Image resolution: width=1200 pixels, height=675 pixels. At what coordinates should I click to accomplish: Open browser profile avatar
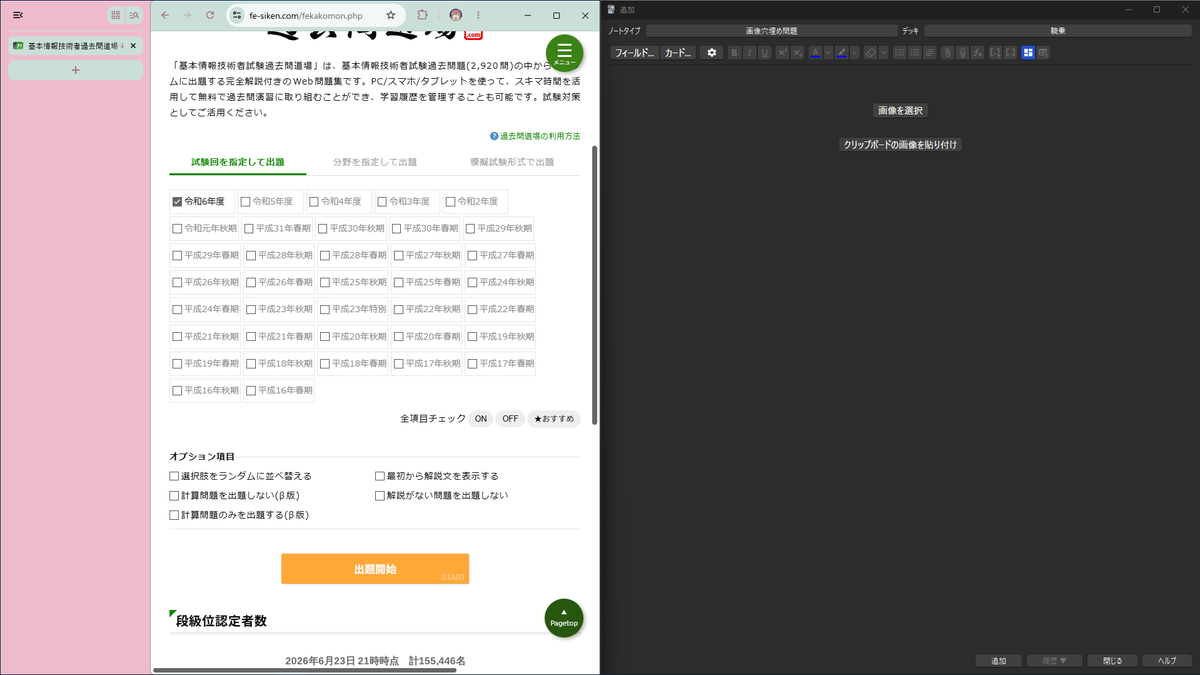pyautogui.click(x=456, y=15)
